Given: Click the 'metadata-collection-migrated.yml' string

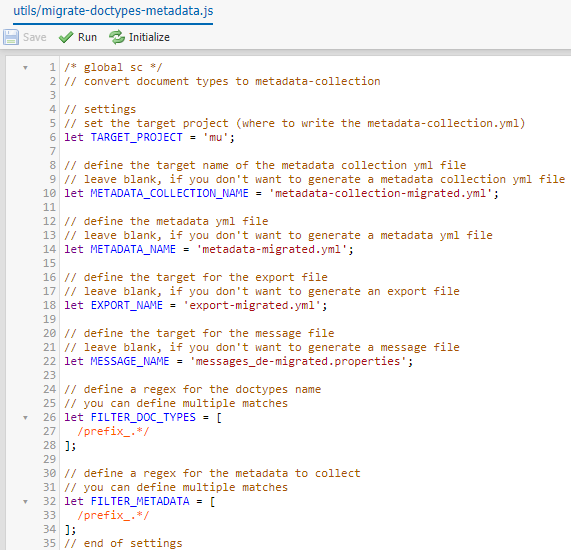Looking at the screenshot, I should point(381,193).
